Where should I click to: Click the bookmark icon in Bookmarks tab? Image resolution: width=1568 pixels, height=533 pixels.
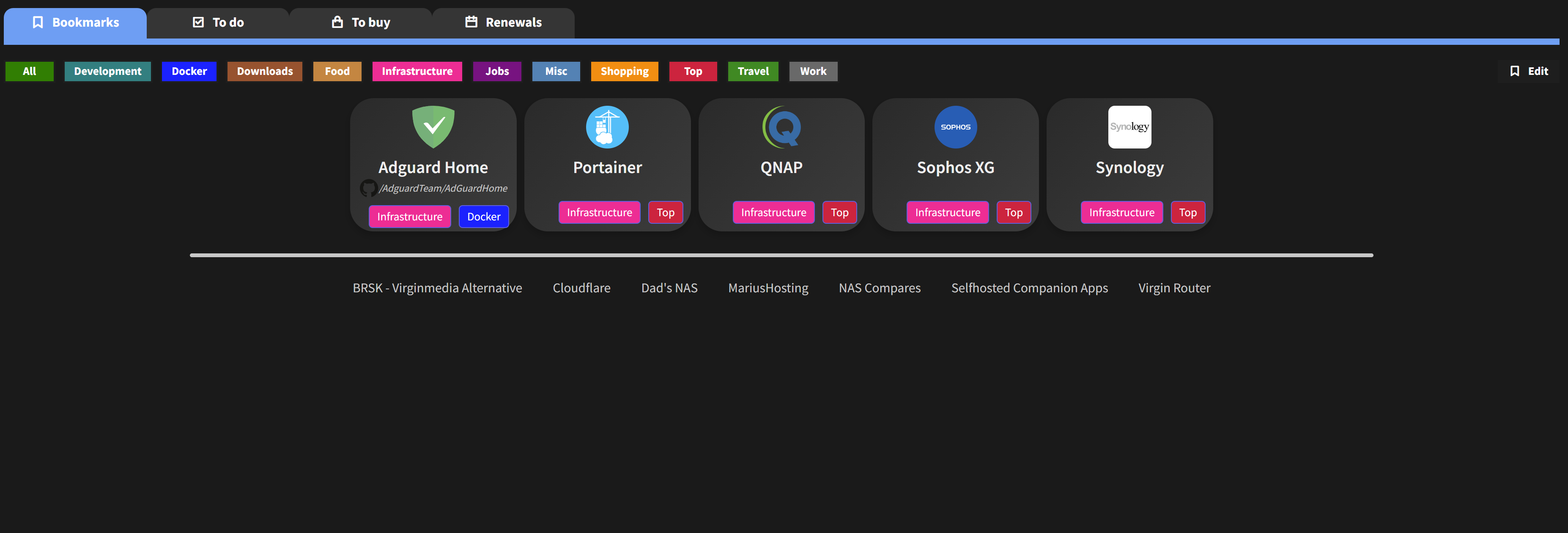click(x=38, y=22)
